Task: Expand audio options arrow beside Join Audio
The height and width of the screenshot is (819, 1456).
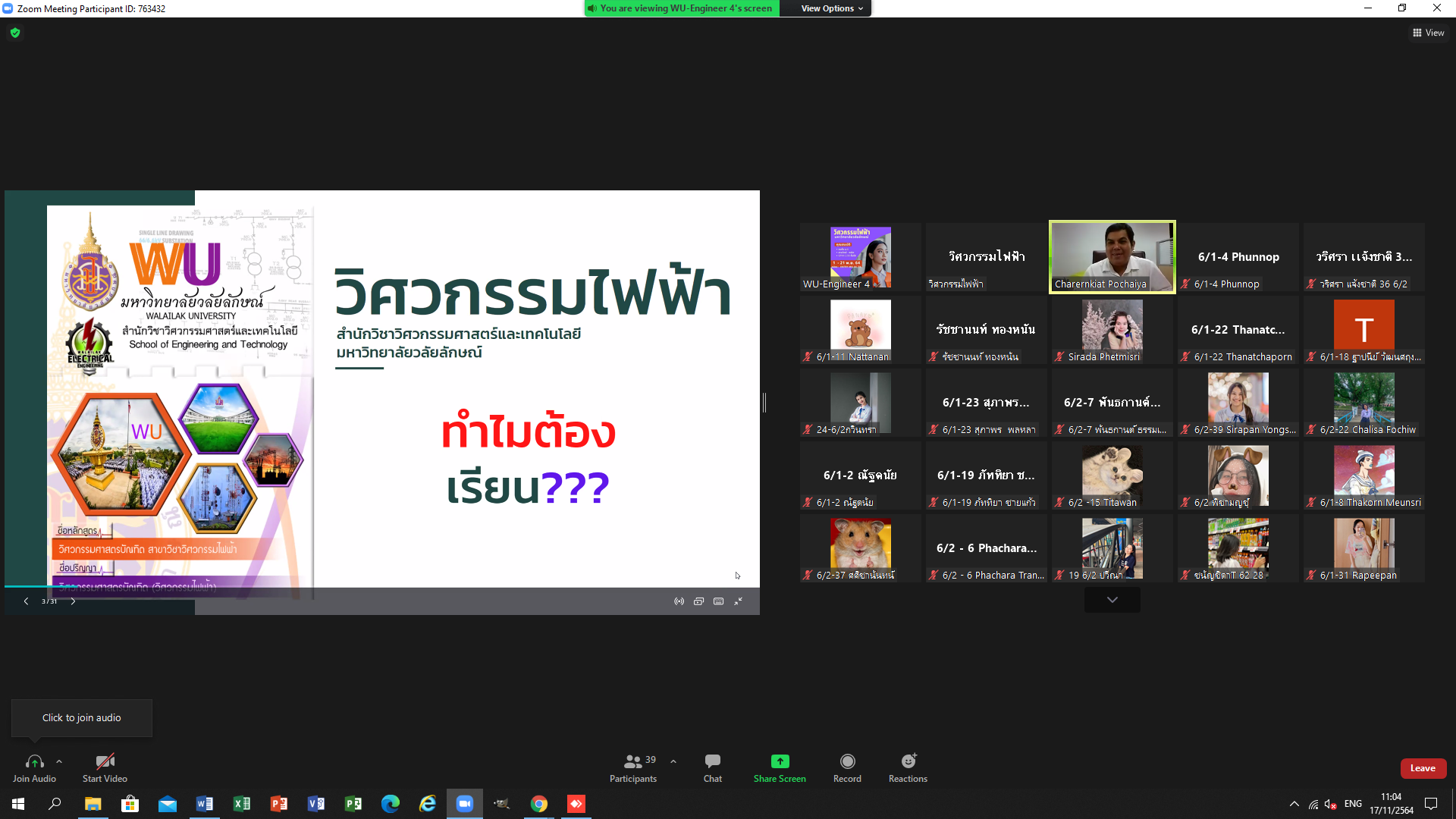Action: (x=59, y=761)
